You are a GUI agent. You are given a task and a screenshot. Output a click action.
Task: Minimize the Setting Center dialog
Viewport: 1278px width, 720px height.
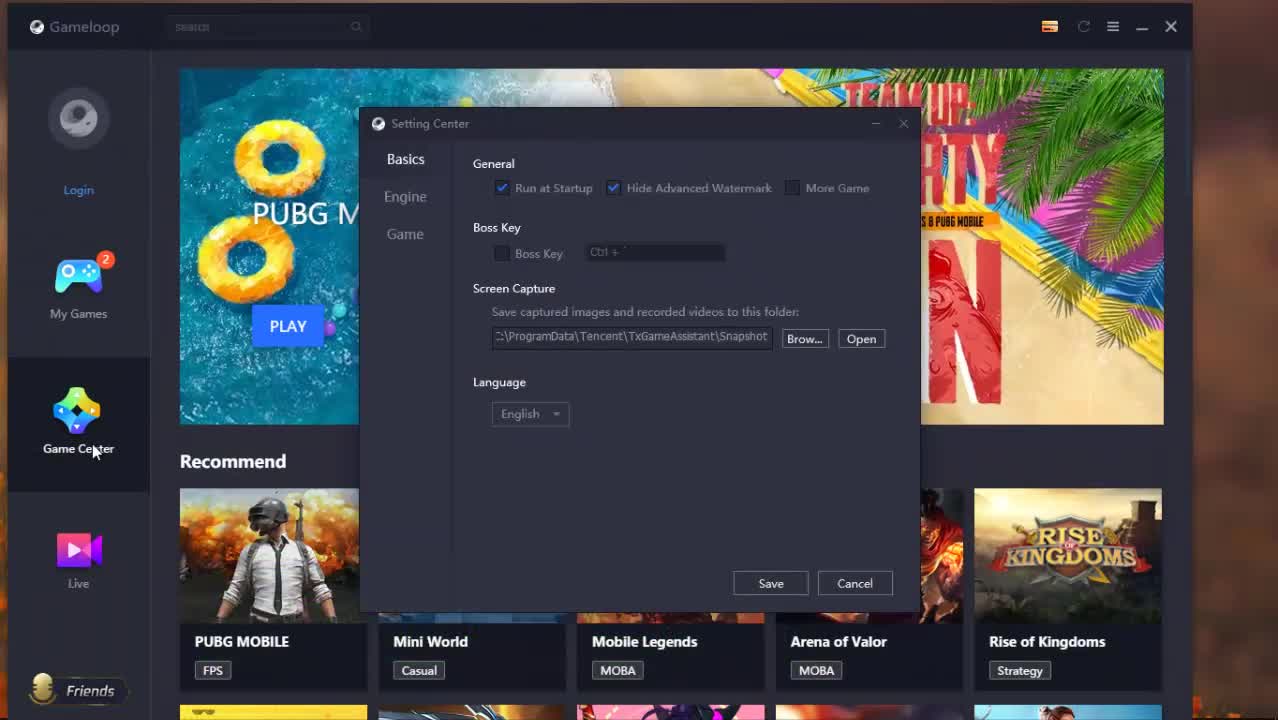876,124
